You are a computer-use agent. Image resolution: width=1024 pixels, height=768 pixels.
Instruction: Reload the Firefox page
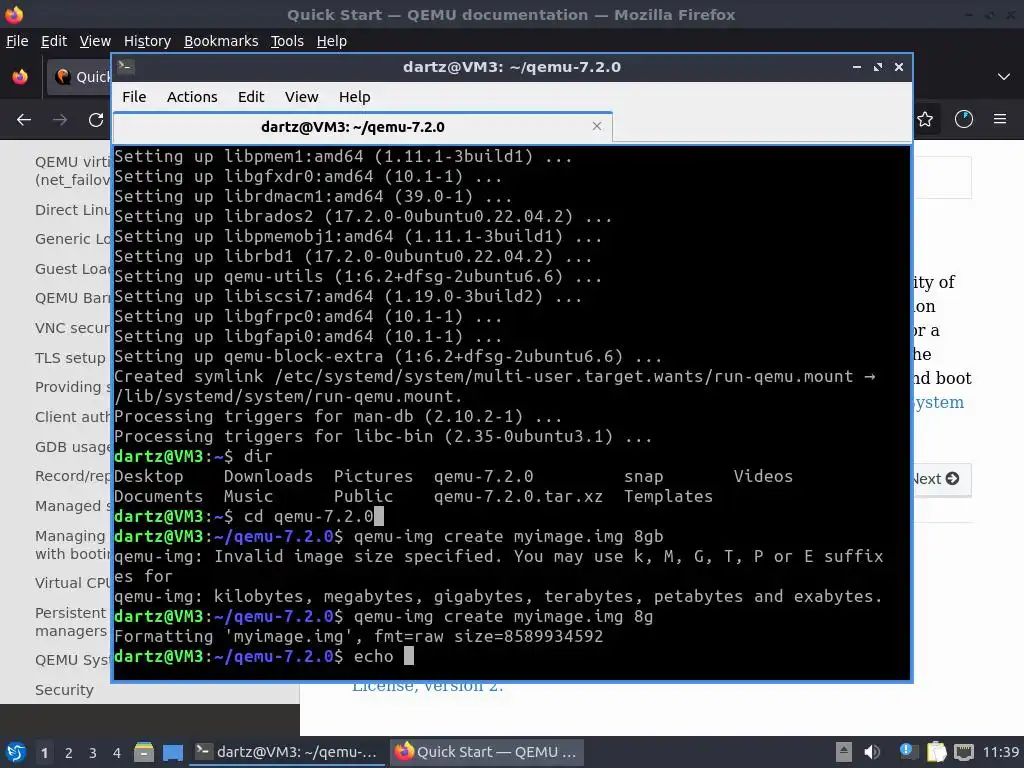click(96, 120)
